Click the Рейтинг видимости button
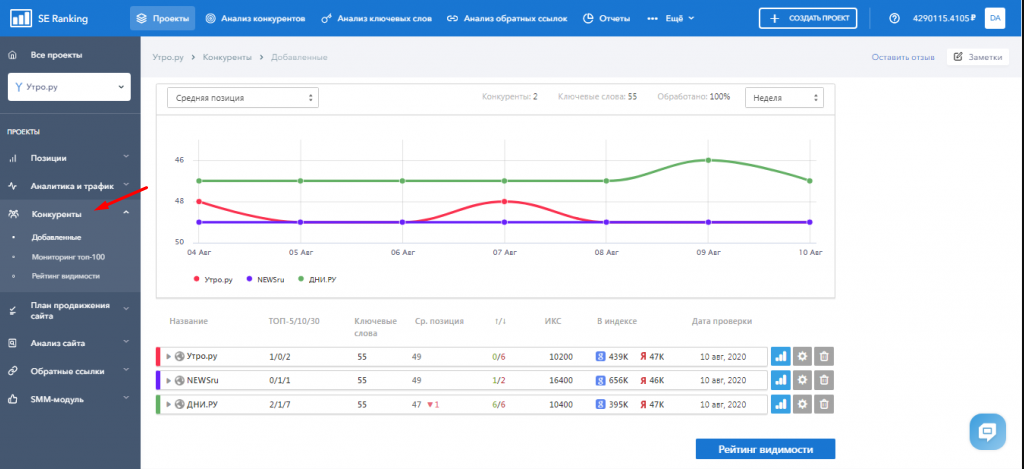The height and width of the screenshot is (469, 1024). click(765, 450)
